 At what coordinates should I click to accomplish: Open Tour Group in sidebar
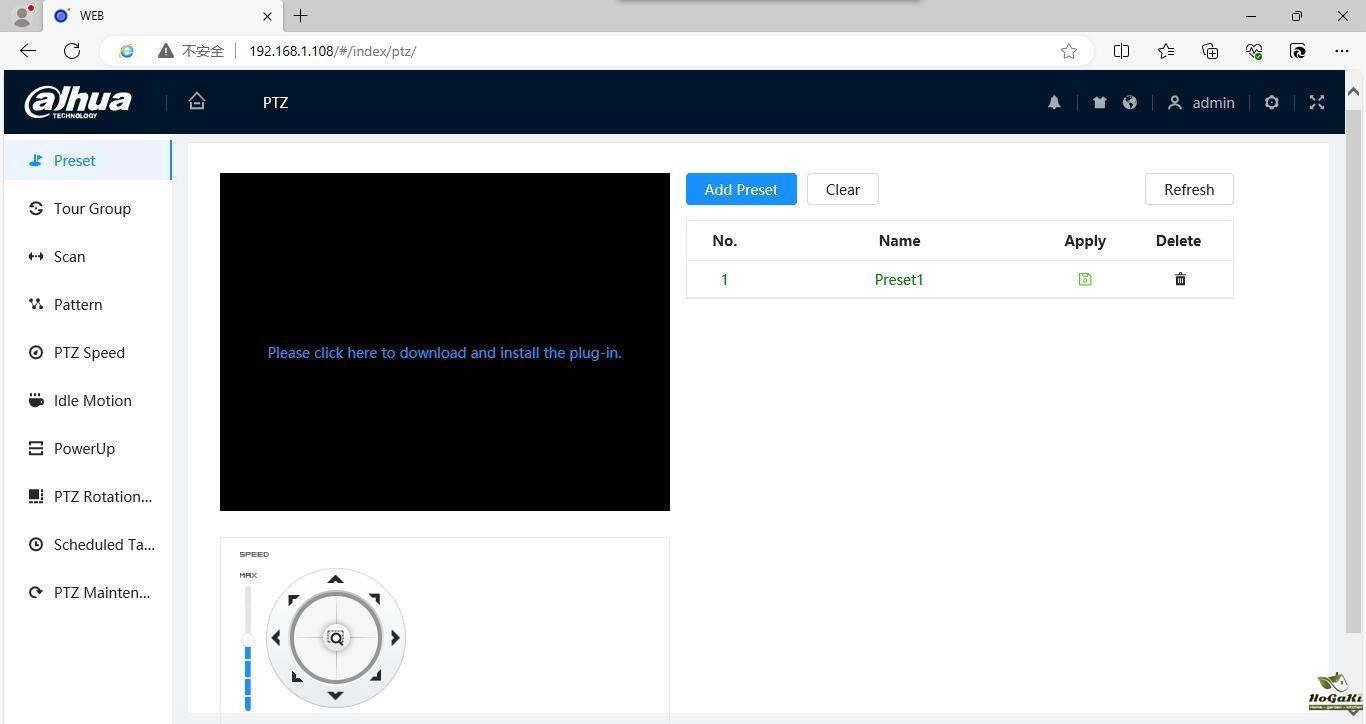click(92, 208)
